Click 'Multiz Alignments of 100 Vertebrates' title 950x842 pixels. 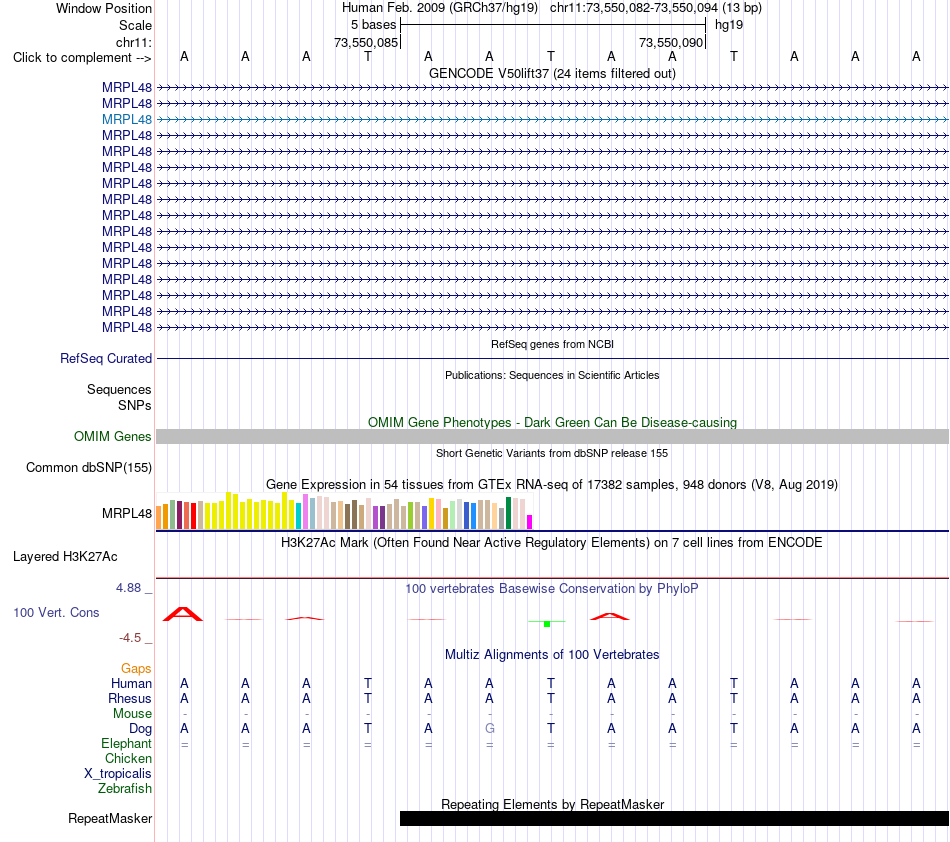552,654
